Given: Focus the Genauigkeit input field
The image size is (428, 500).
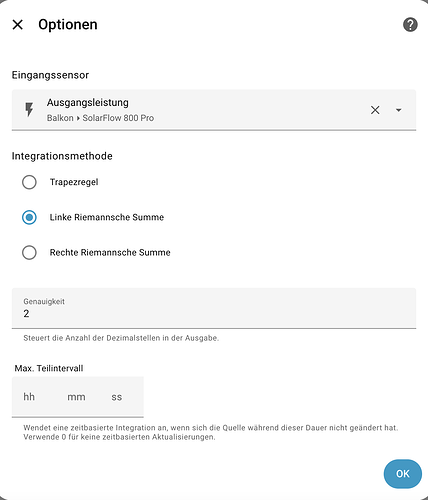Looking at the screenshot, I should pyautogui.click(x=214, y=308).
